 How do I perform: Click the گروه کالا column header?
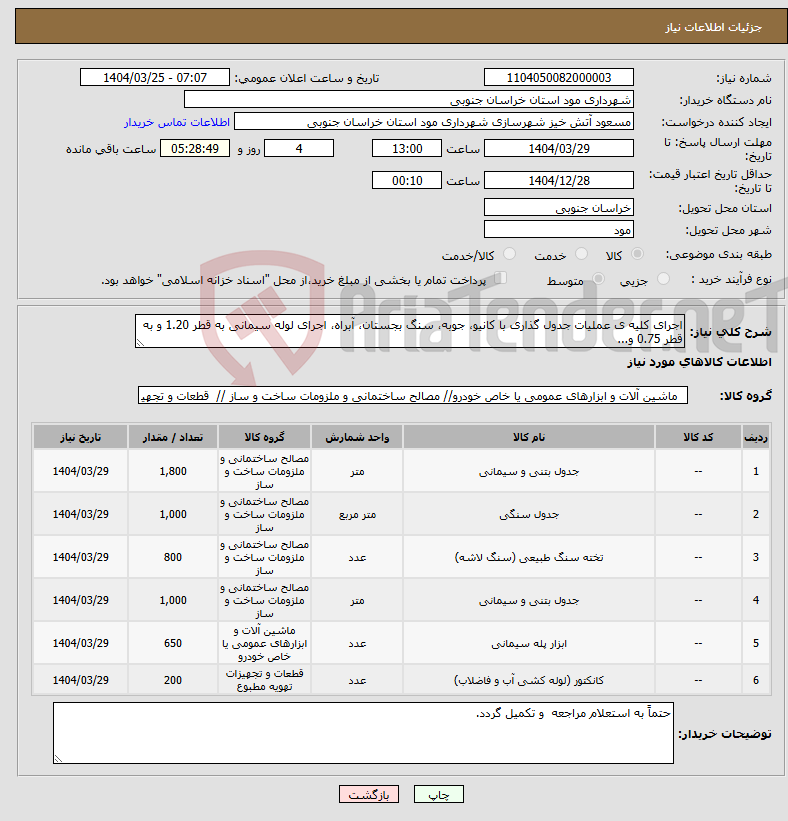tap(264, 437)
